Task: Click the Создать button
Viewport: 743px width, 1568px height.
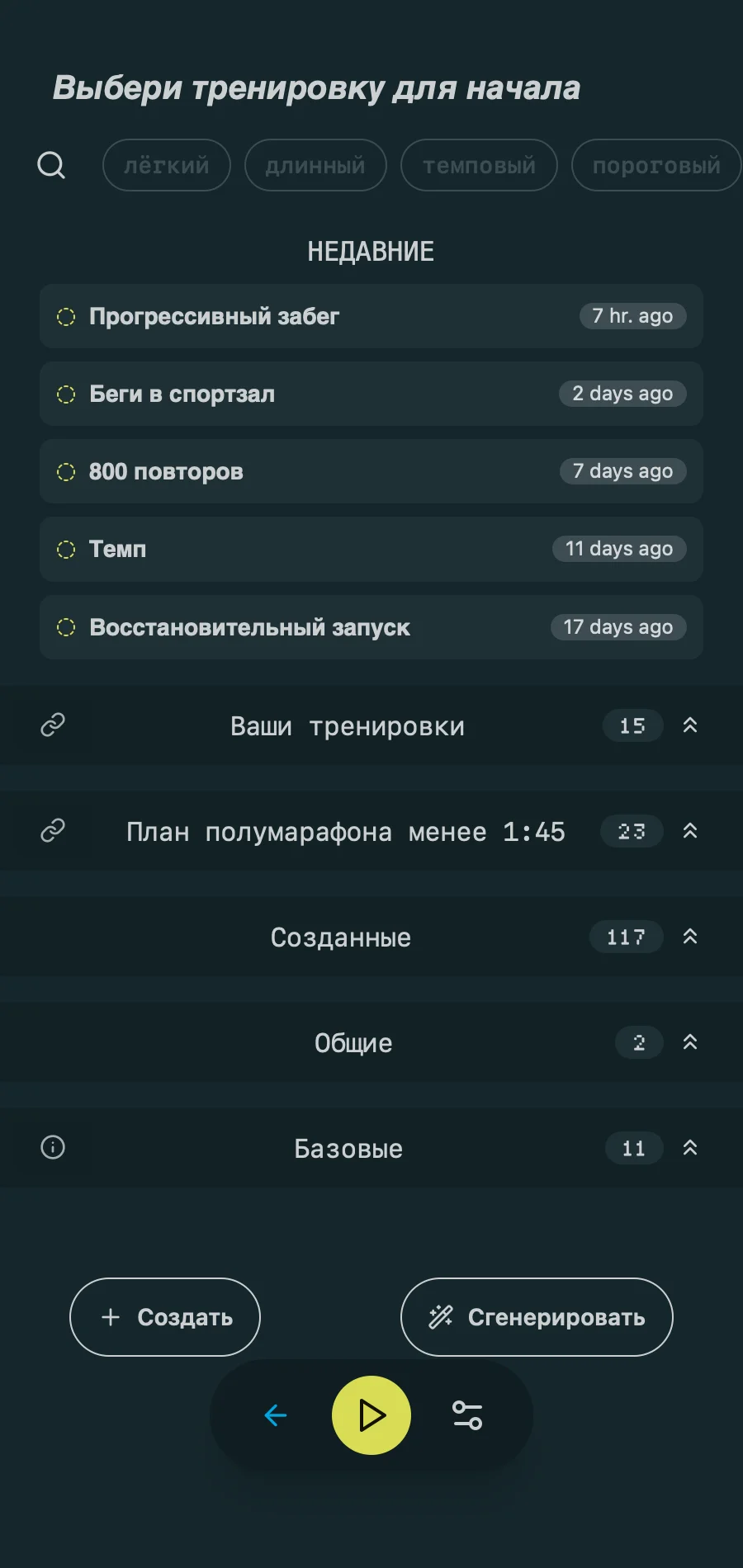Action: click(x=165, y=1317)
